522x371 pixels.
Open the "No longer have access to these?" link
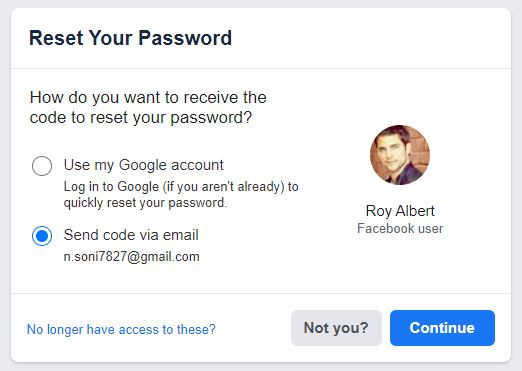[121, 329]
